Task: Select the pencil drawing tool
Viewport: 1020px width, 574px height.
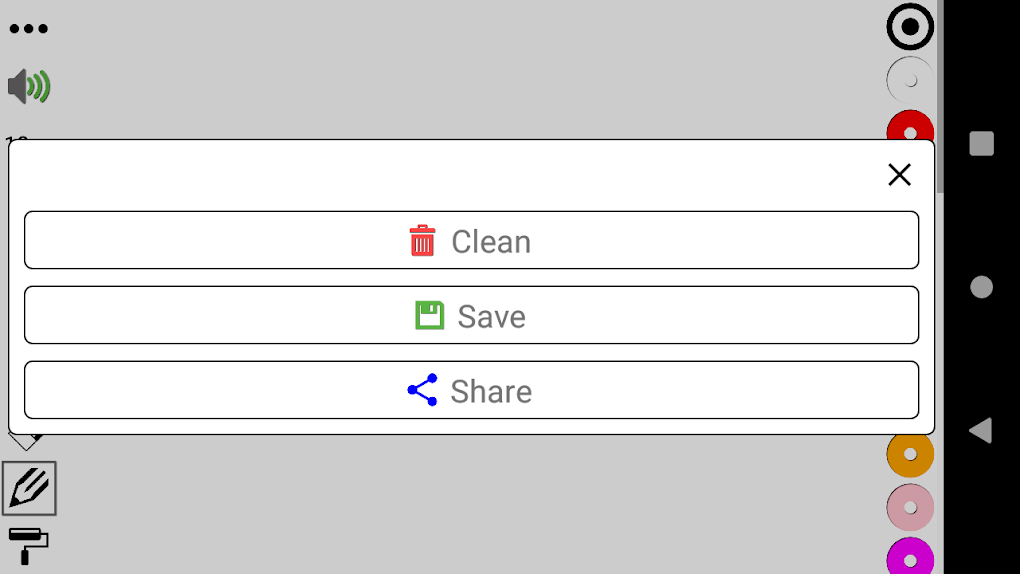Action: point(29,488)
